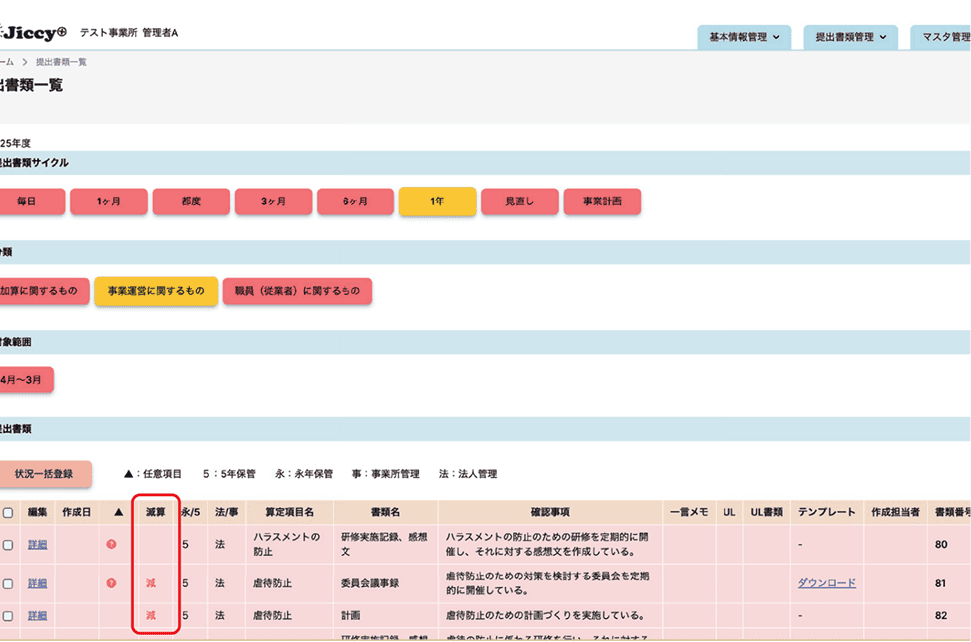Check the checkbox on the 計画 row
971x642 pixels.
8,614
